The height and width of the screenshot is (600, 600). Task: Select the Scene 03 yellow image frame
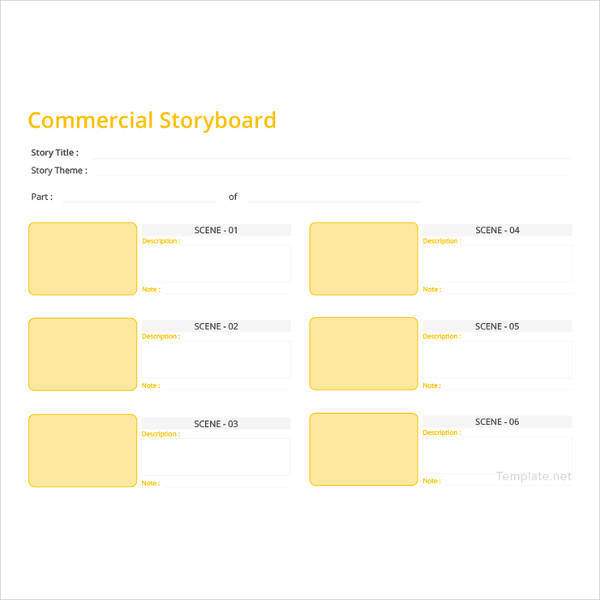83,450
